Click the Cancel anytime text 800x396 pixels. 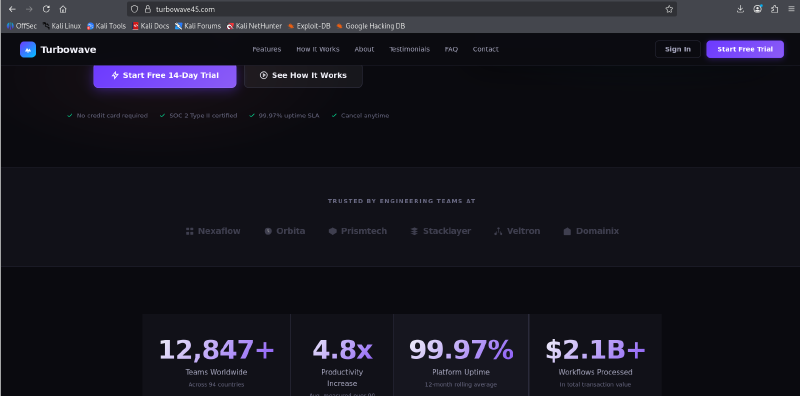pyautogui.click(x=365, y=116)
